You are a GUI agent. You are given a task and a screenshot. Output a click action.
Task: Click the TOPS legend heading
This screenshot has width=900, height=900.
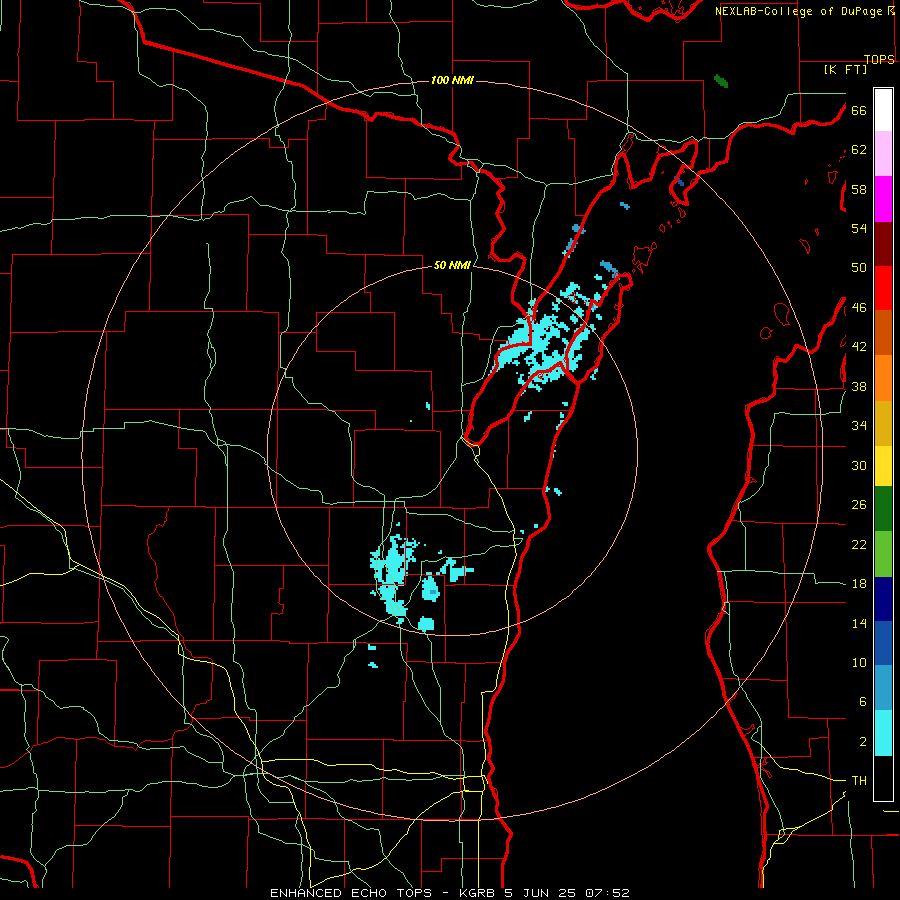(879, 59)
